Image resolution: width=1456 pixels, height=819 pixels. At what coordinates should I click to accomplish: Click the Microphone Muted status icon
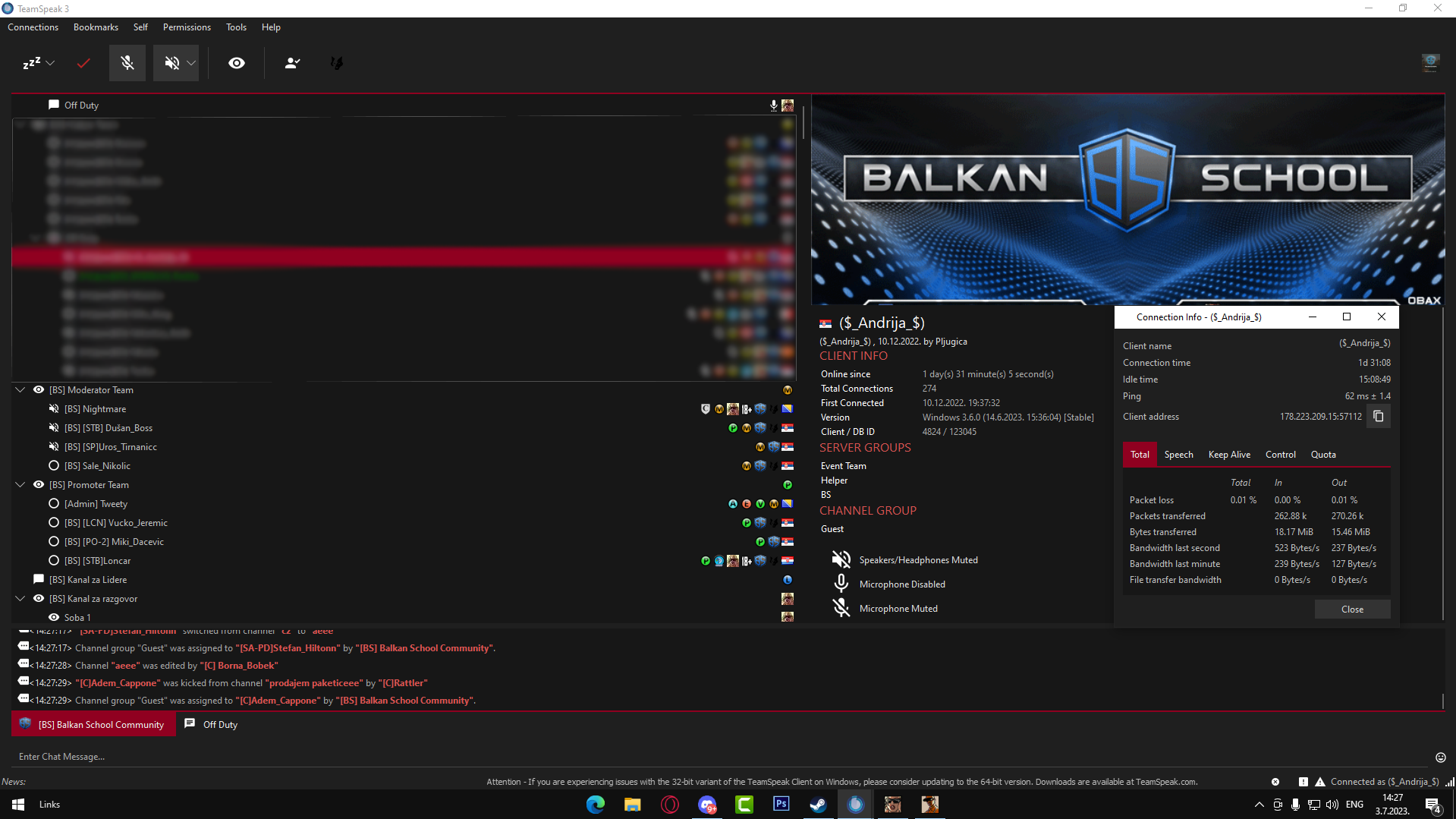tap(841, 609)
